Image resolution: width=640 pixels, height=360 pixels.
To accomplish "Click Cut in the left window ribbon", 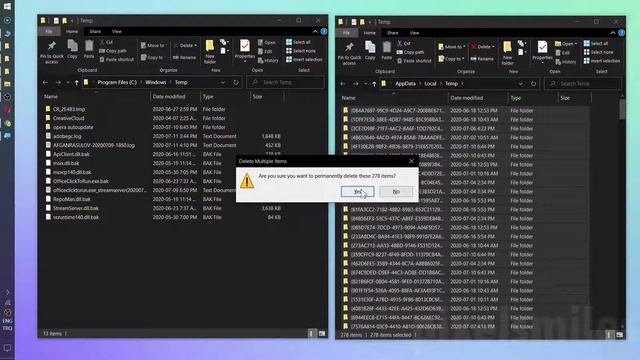I will [106, 42].
